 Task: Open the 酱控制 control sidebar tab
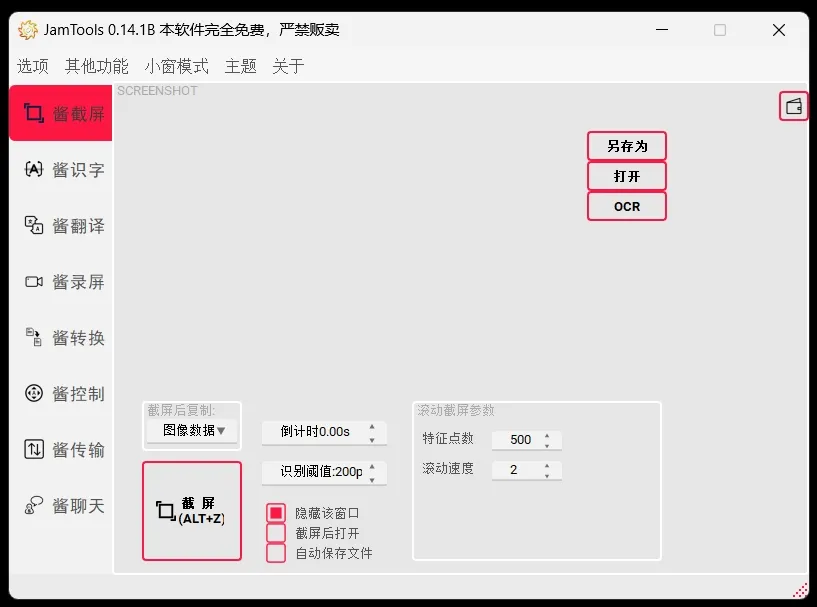point(60,393)
